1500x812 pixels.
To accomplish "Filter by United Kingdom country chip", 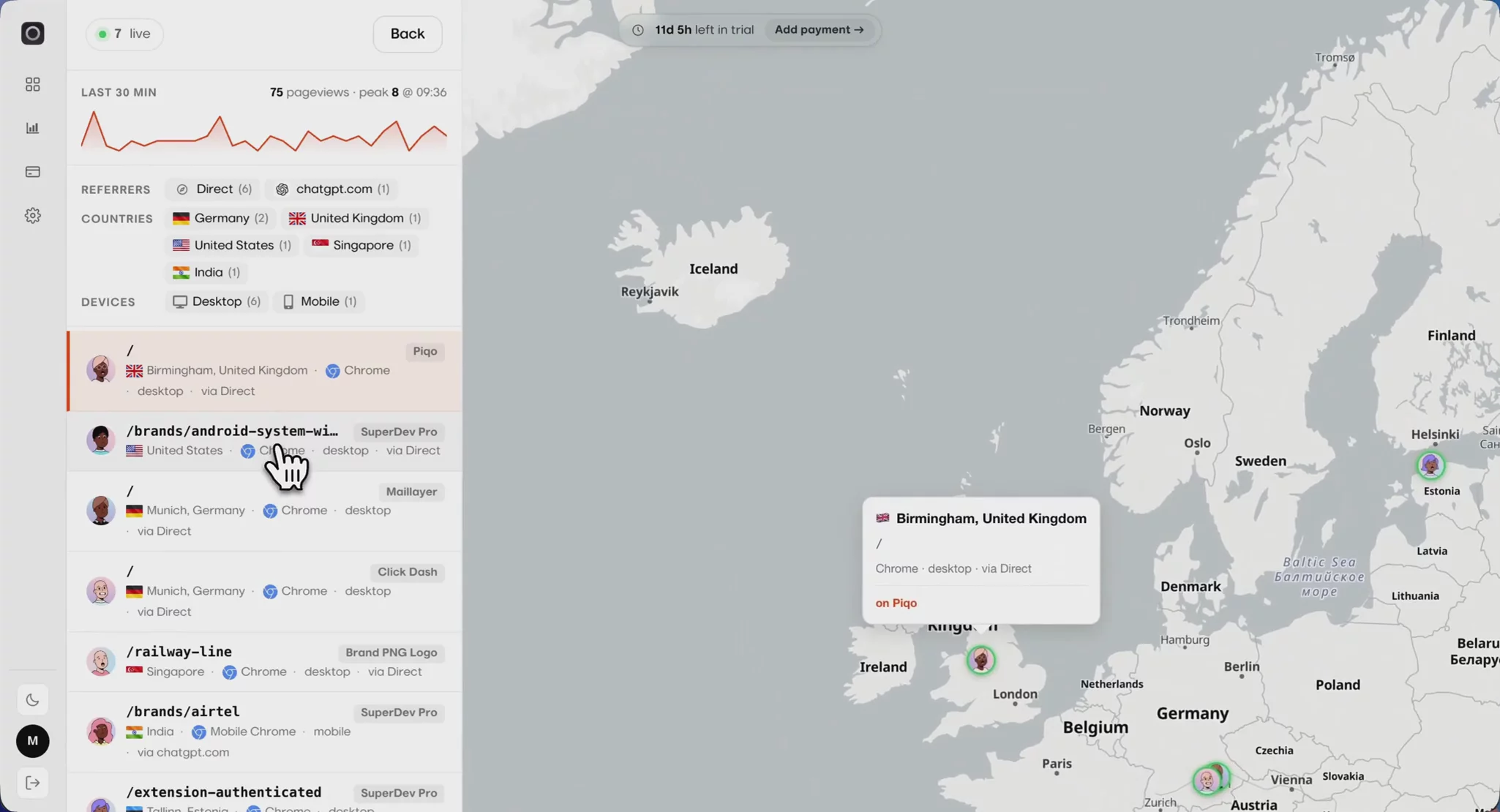I will [x=355, y=219].
